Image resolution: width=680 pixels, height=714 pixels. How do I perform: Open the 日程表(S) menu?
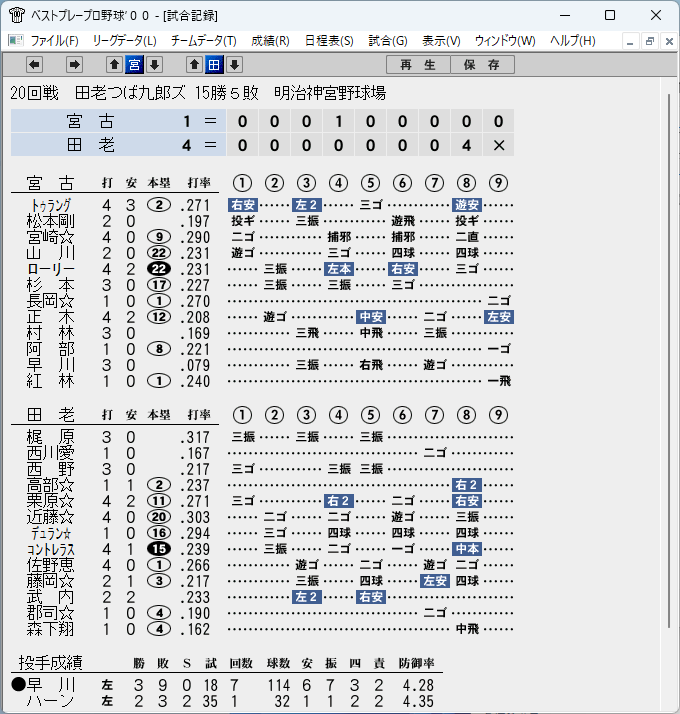[x=329, y=41]
